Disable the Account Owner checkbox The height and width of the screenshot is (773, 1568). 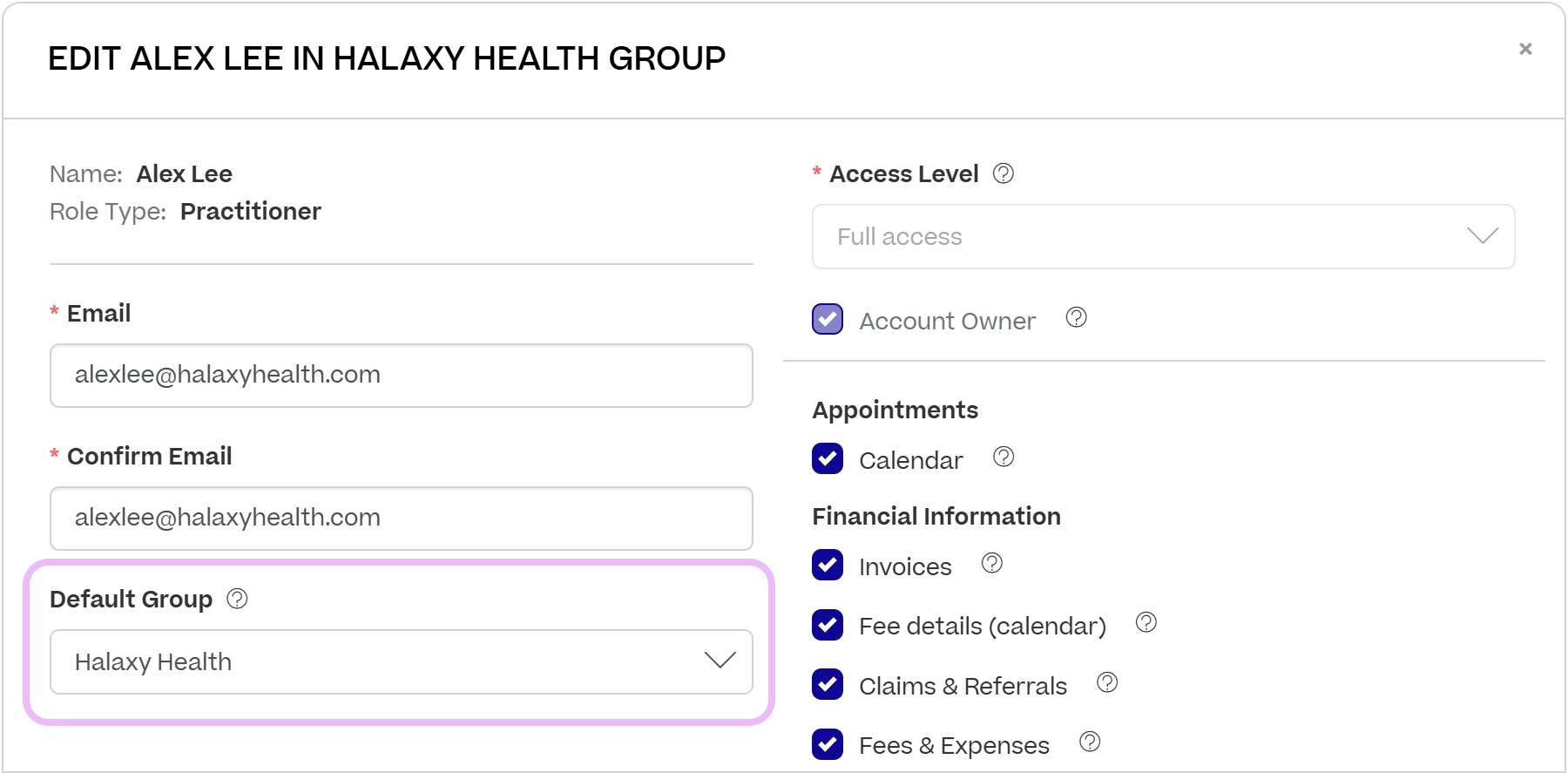(826, 320)
